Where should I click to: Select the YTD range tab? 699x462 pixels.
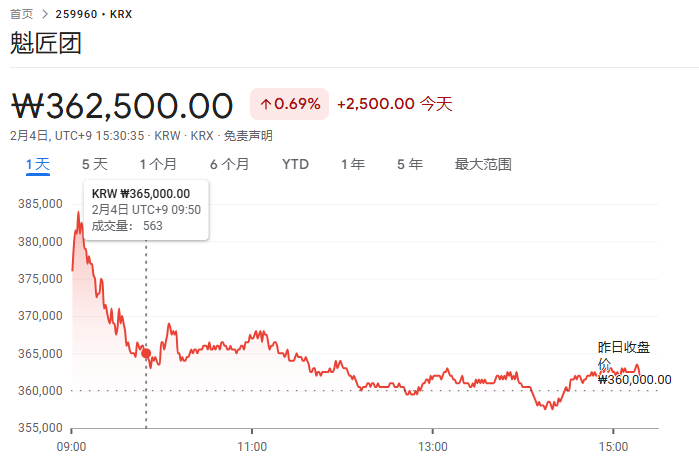(x=295, y=164)
